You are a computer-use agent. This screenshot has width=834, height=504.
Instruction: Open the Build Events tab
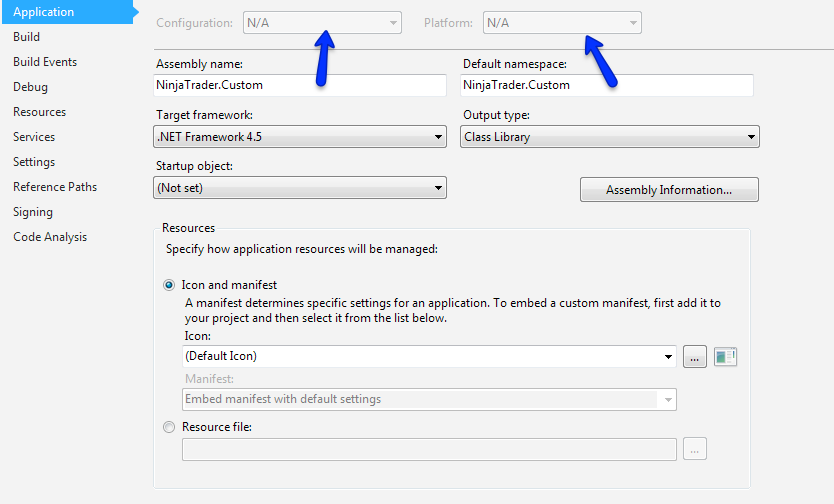45,62
